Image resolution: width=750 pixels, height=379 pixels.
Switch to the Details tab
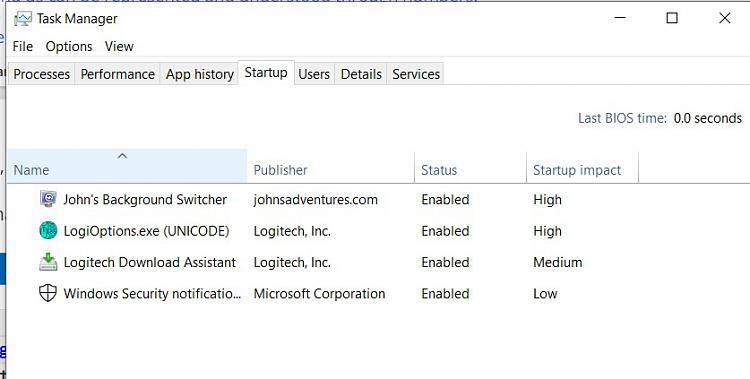click(x=361, y=74)
